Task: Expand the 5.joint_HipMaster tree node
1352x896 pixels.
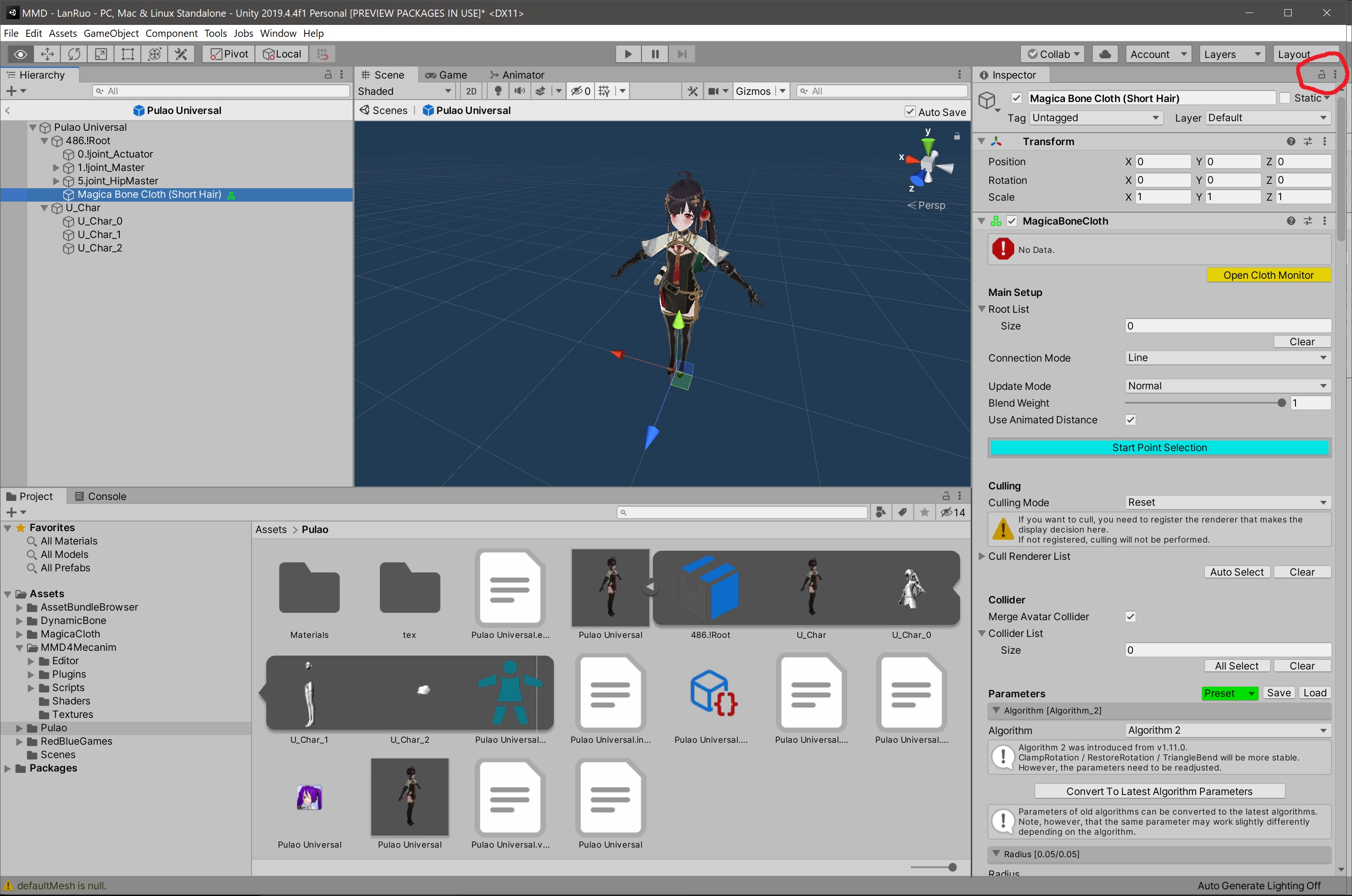Action: (56, 181)
